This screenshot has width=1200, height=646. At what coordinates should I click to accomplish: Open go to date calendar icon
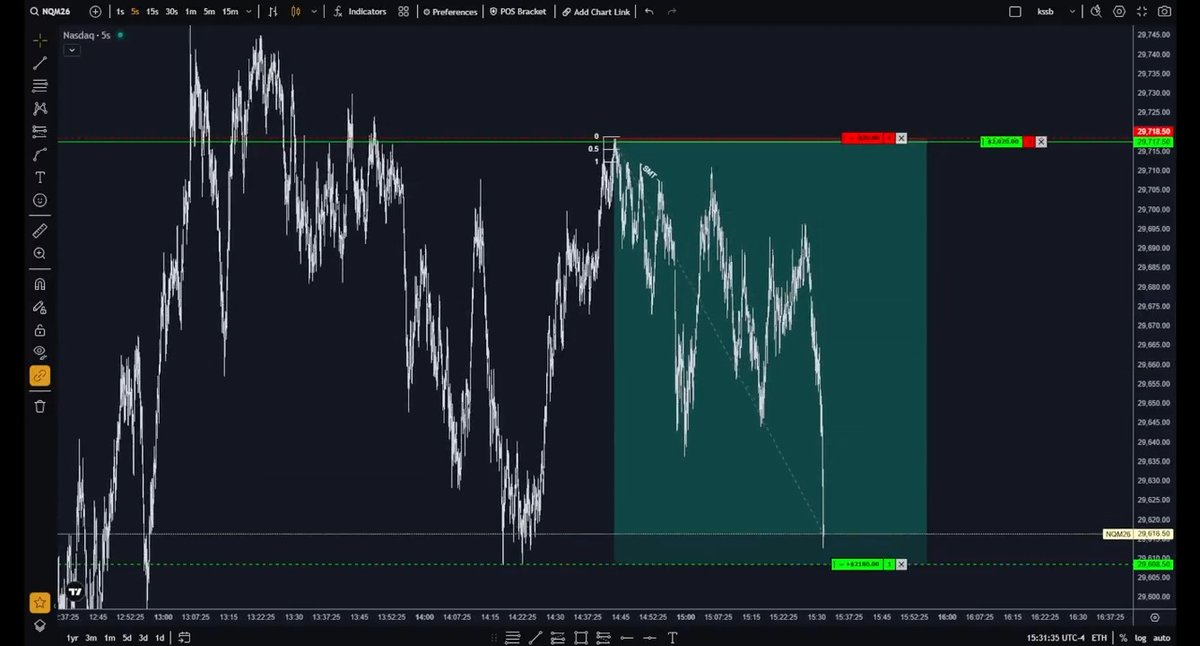coord(185,638)
